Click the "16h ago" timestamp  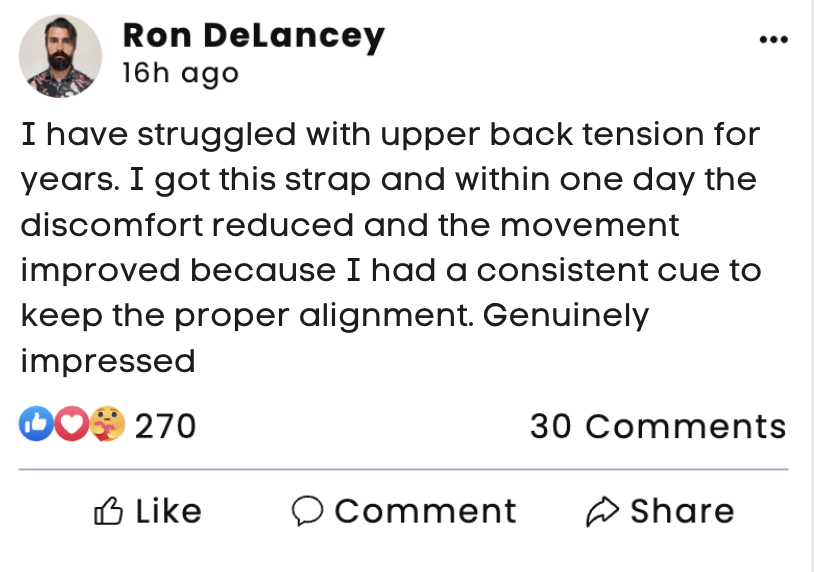point(180,74)
